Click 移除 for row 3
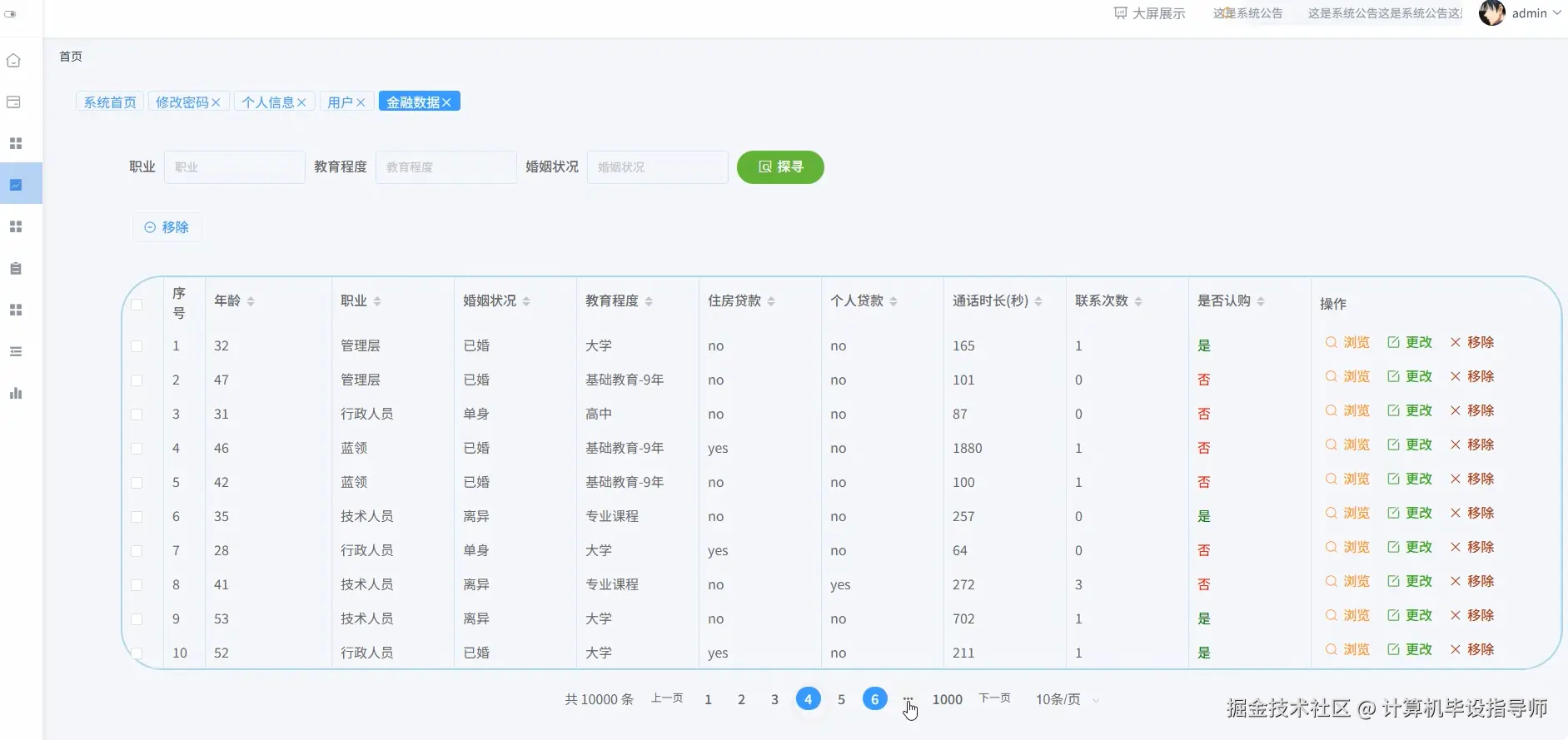Viewport: 1568px width, 740px height. click(x=1472, y=410)
